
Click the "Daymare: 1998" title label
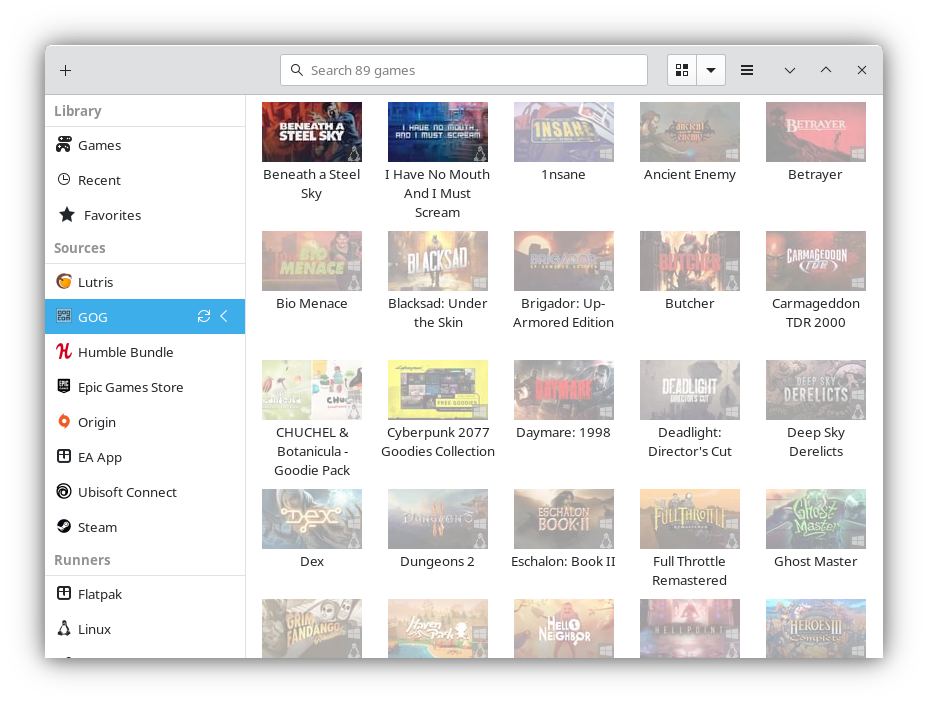click(563, 433)
